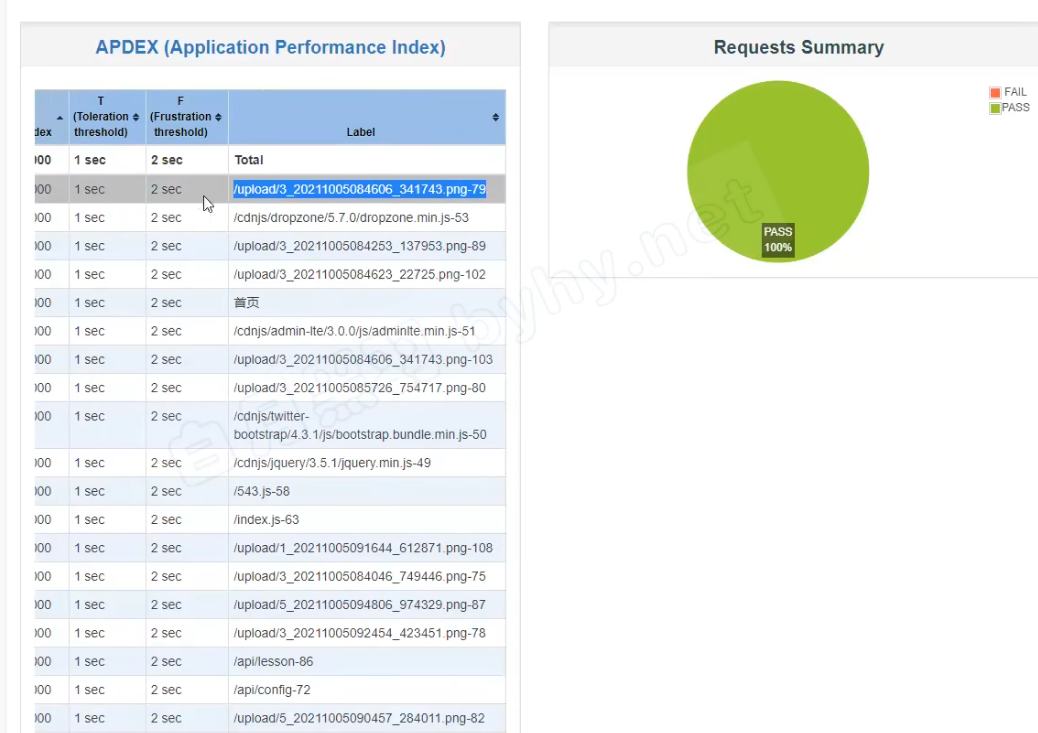Sort the Label column
Viewport: 1038px width, 733px height.
click(x=495, y=117)
